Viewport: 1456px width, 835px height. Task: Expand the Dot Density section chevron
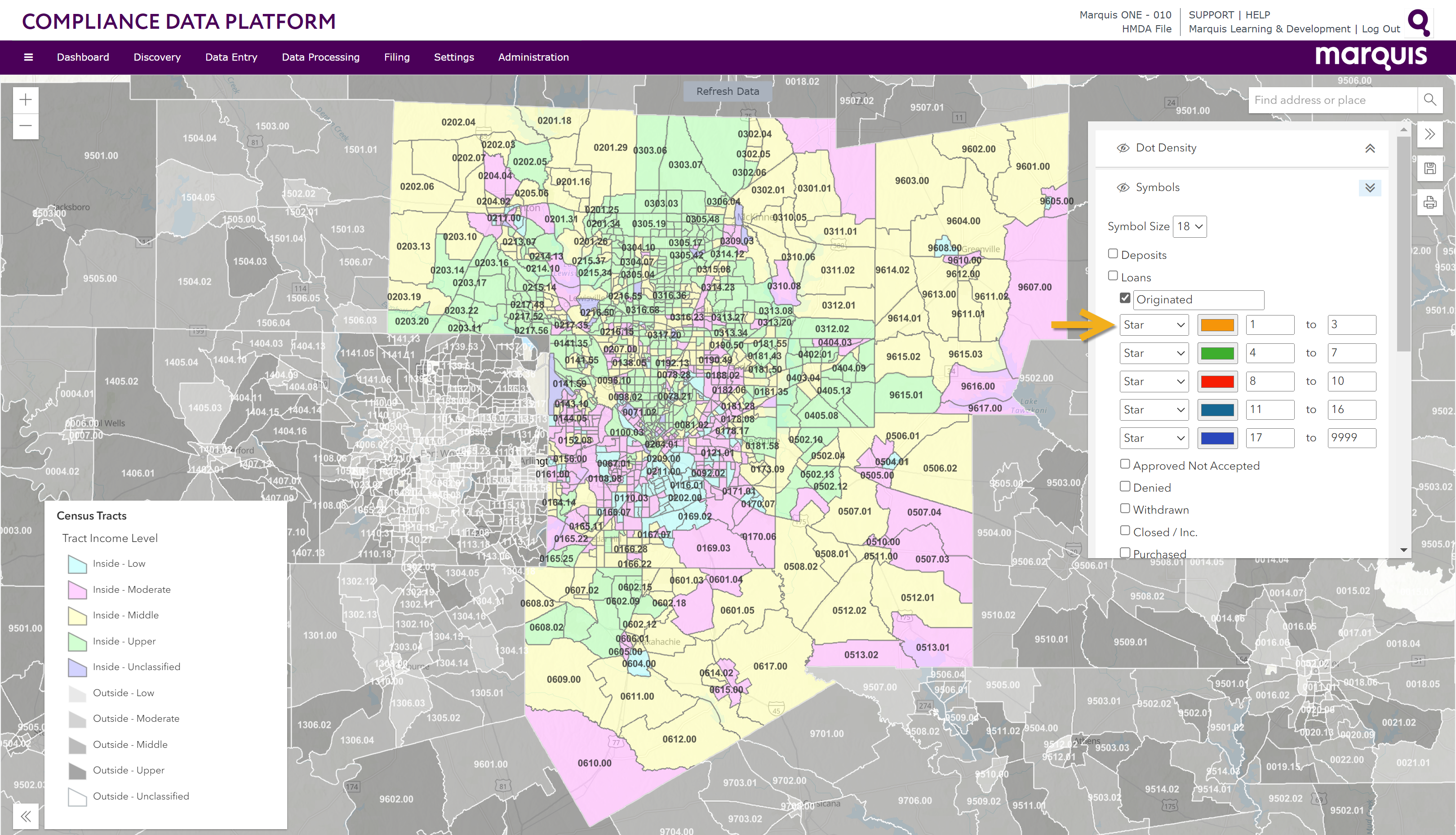(1369, 148)
